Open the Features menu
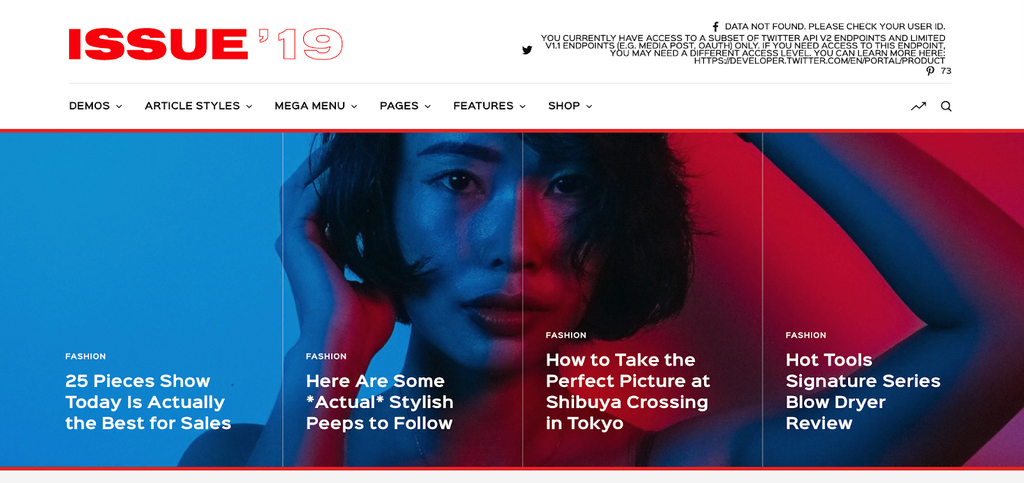The image size is (1024, 483). coord(489,106)
